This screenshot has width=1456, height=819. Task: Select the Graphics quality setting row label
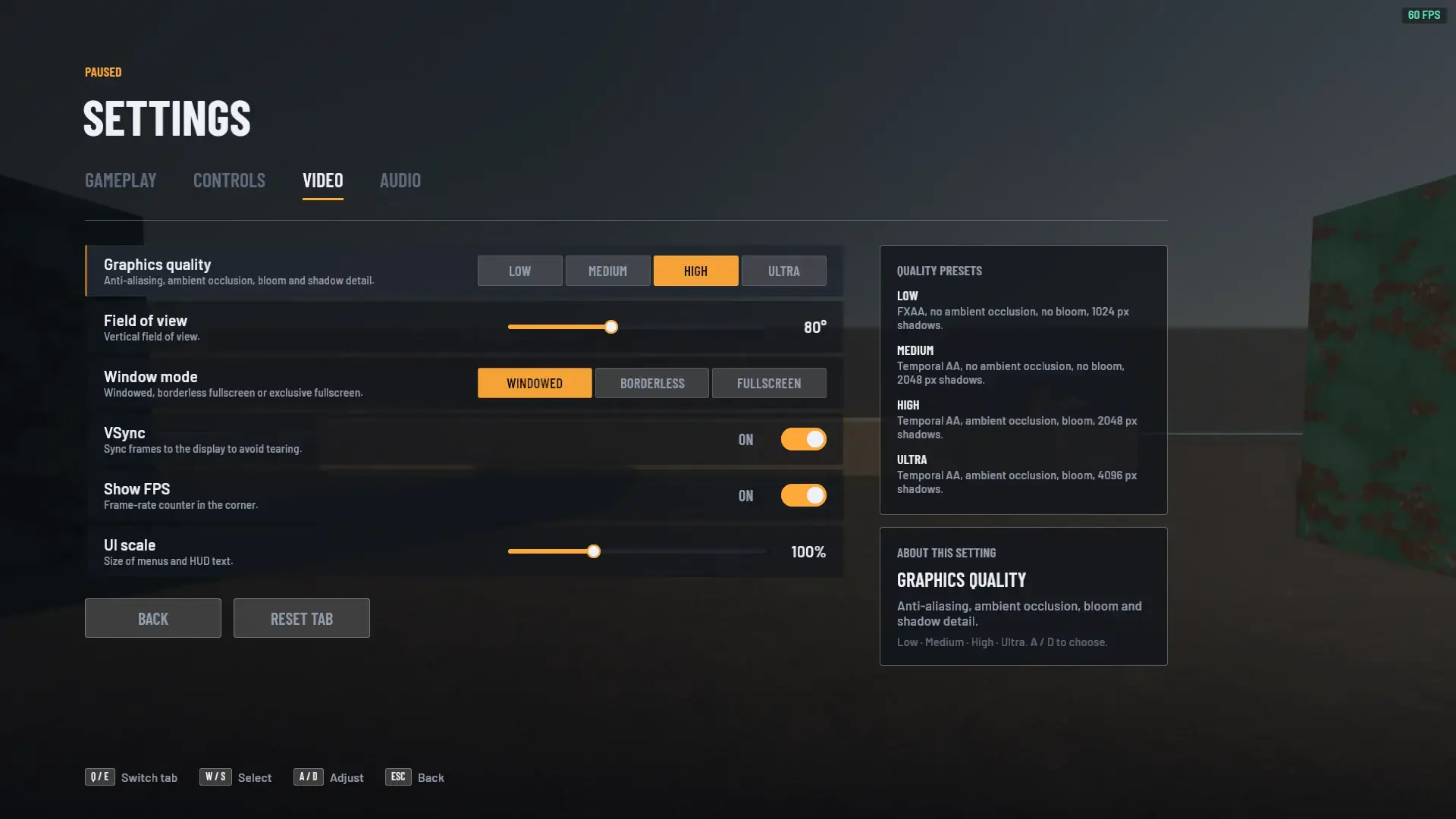tap(158, 264)
